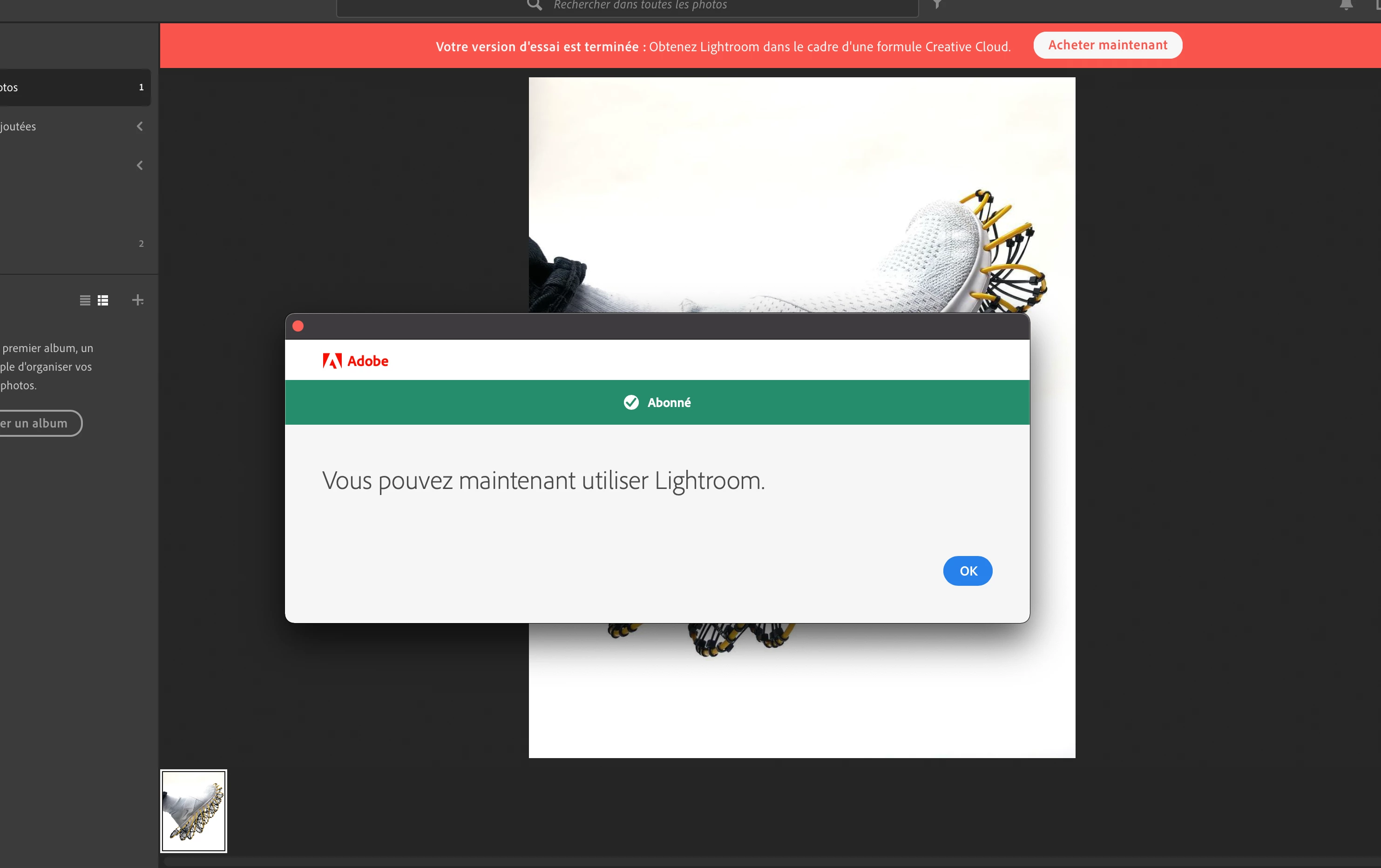Click the plus icon to add album
Image resolution: width=1381 pixels, height=868 pixels.
click(138, 300)
